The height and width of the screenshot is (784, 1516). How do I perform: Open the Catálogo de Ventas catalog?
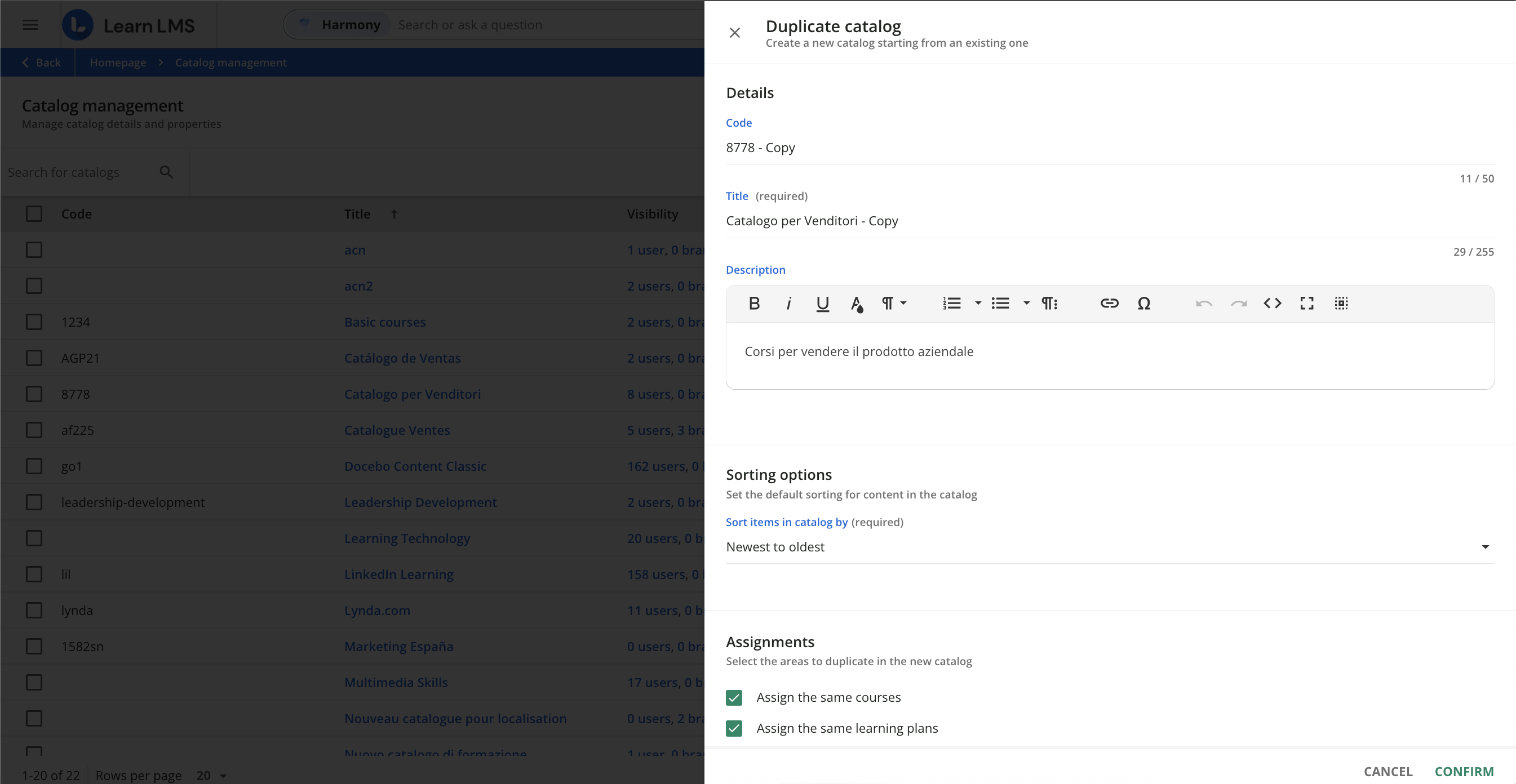tap(402, 358)
